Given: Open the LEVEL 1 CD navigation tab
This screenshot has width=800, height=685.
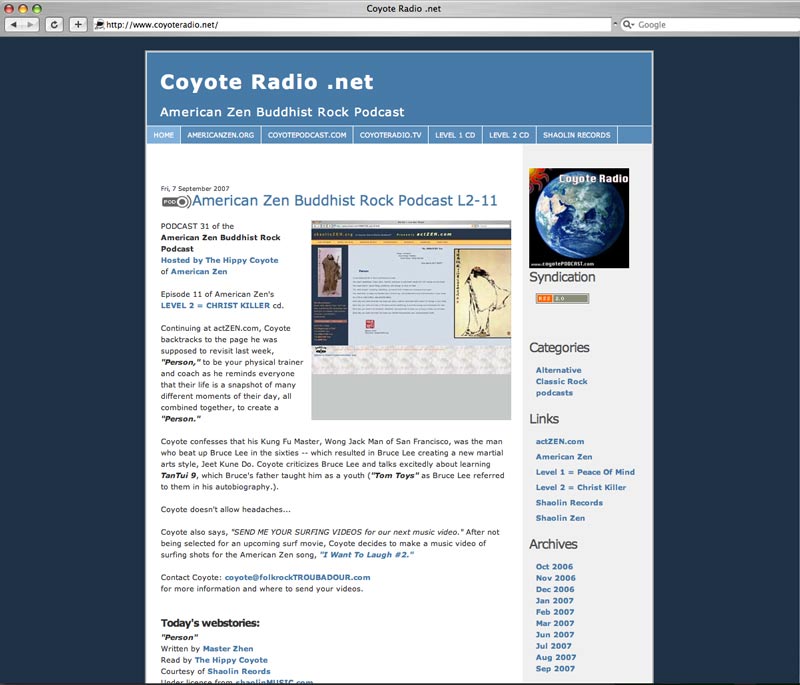Looking at the screenshot, I should [455, 135].
